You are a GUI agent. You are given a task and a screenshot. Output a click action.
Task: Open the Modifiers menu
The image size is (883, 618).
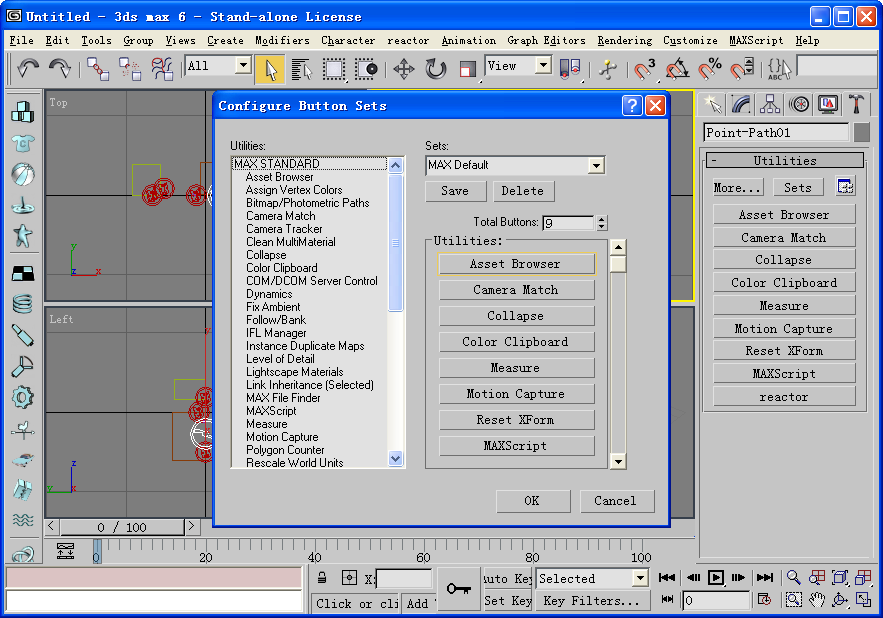pyautogui.click(x=282, y=41)
